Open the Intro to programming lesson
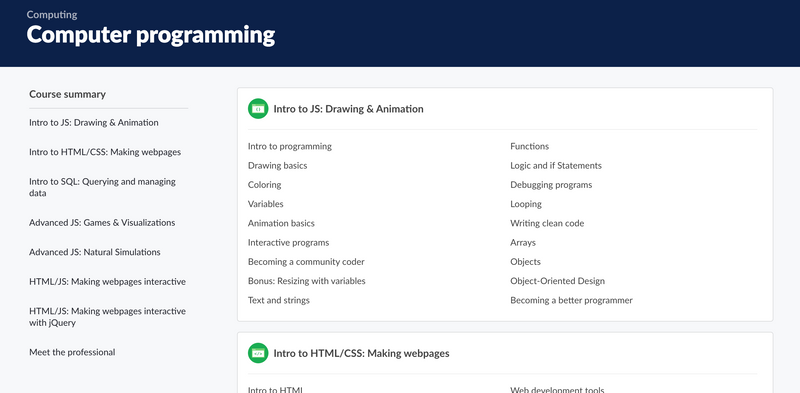800x393 pixels. click(290, 146)
